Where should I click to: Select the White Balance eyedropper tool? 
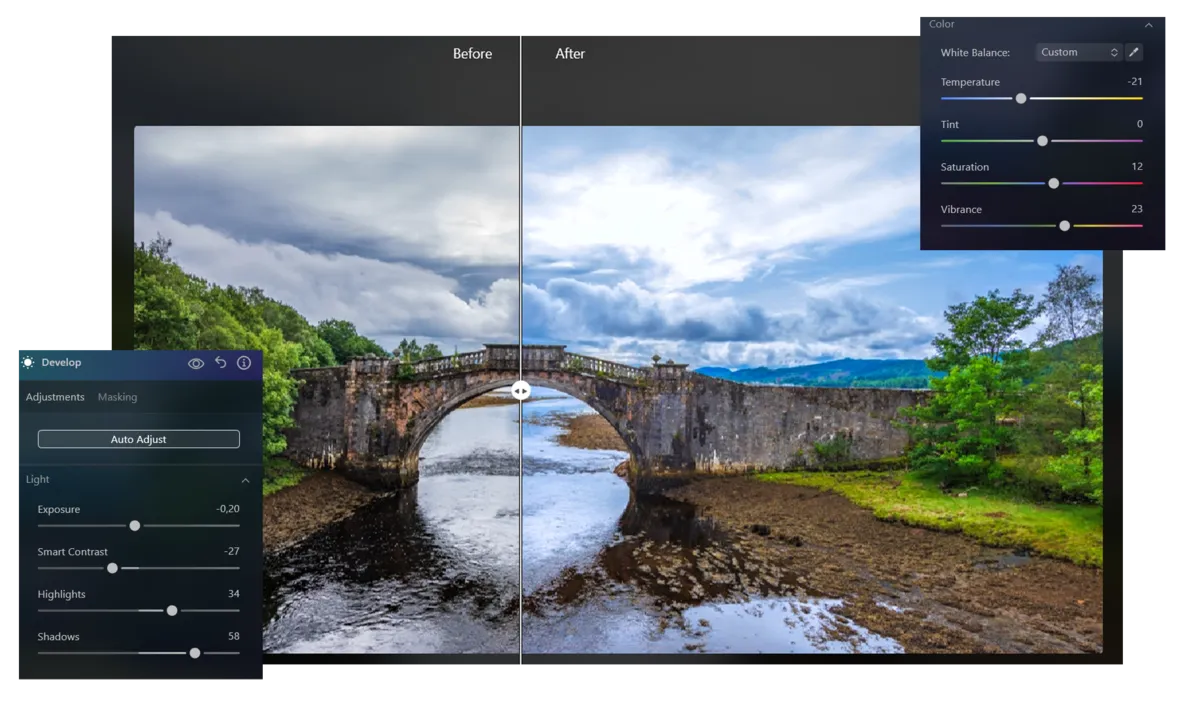[x=1134, y=51]
